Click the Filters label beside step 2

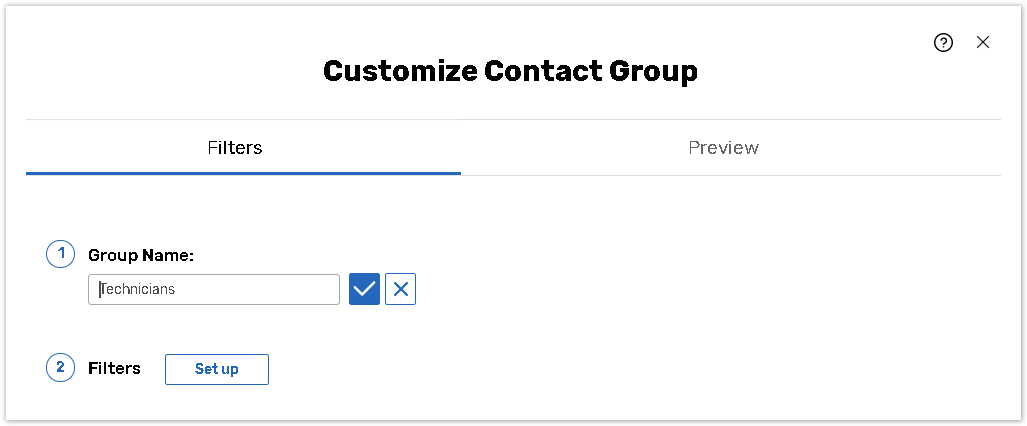(114, 369)
